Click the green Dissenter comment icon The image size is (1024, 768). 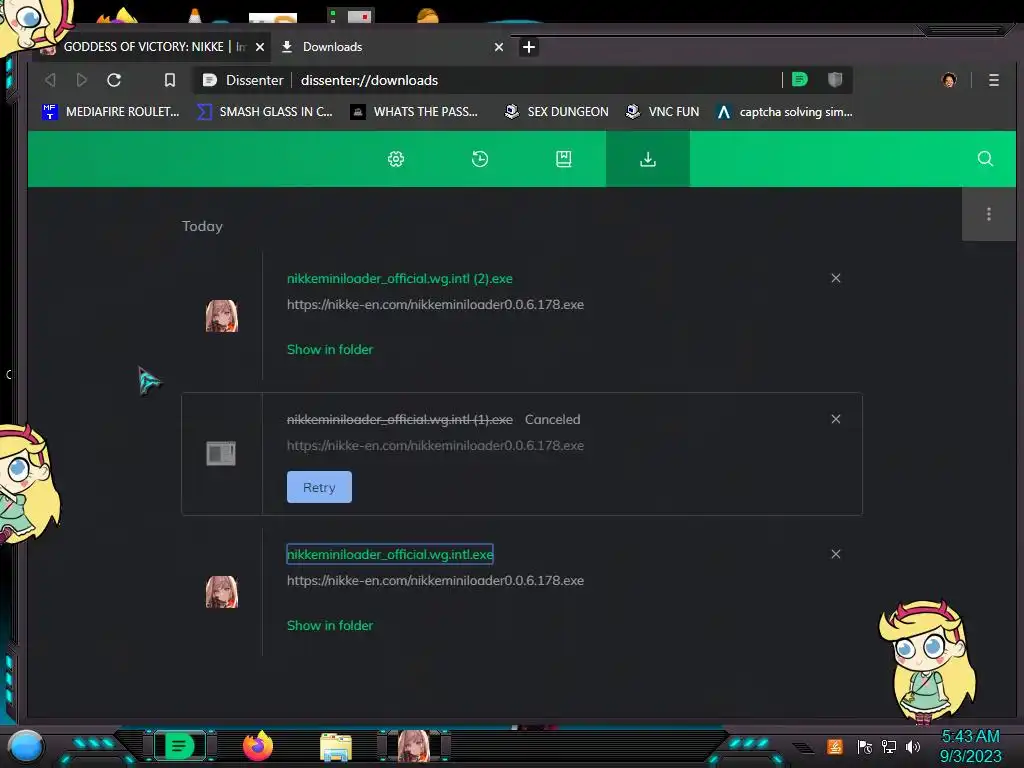800,80
